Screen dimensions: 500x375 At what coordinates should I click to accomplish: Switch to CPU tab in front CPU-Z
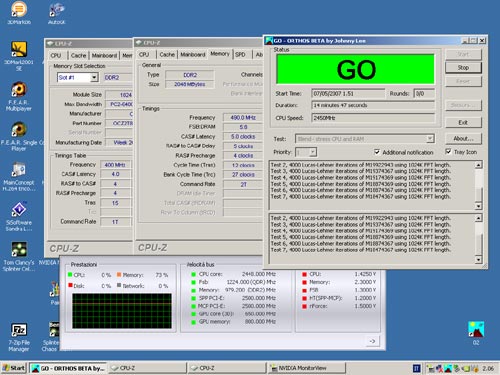click(144, 54)
